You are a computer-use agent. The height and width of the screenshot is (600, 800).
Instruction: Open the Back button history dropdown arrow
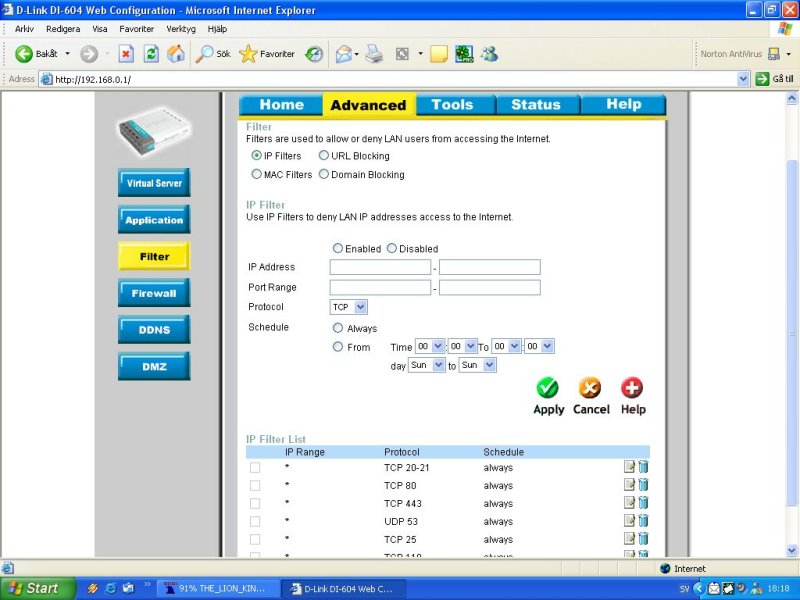coord(67,54)
